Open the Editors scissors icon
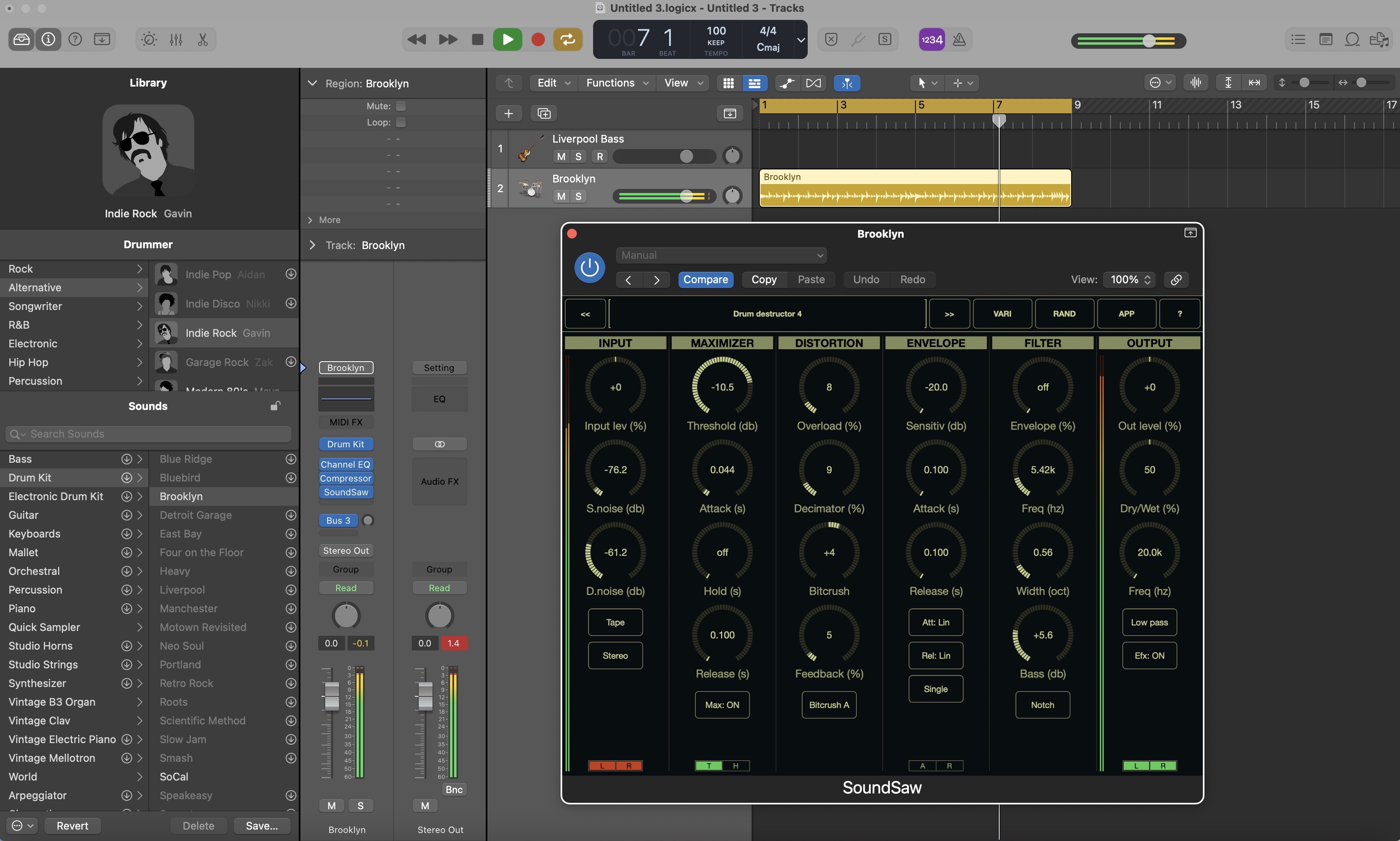The image size is (1400, 841). 203,39
